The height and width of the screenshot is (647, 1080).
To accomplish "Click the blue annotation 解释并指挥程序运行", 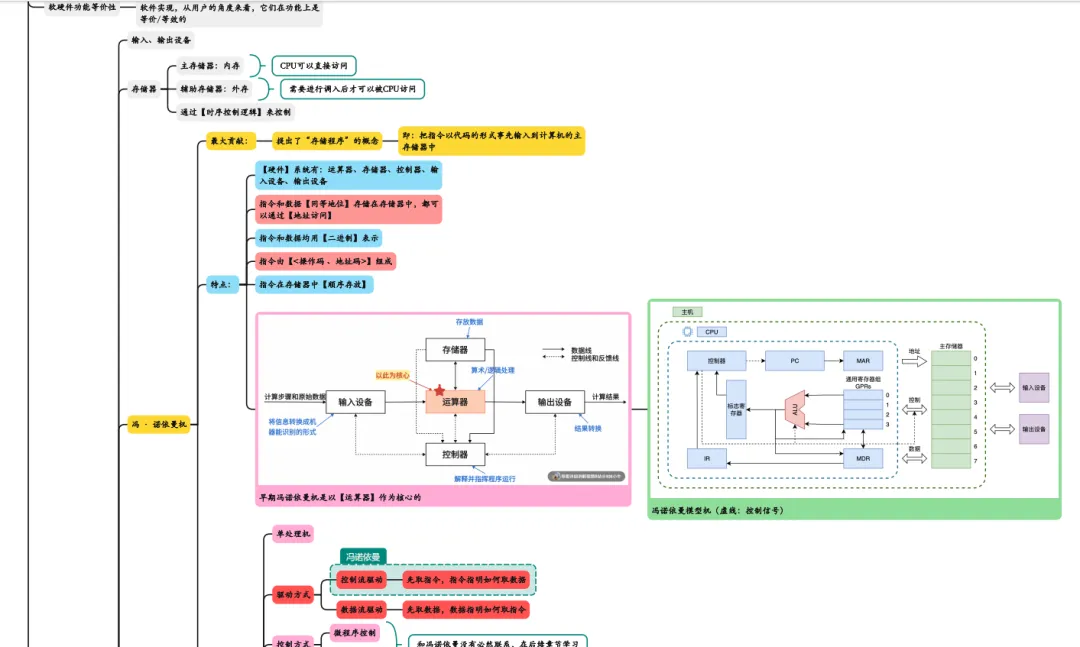I will 484,479.
